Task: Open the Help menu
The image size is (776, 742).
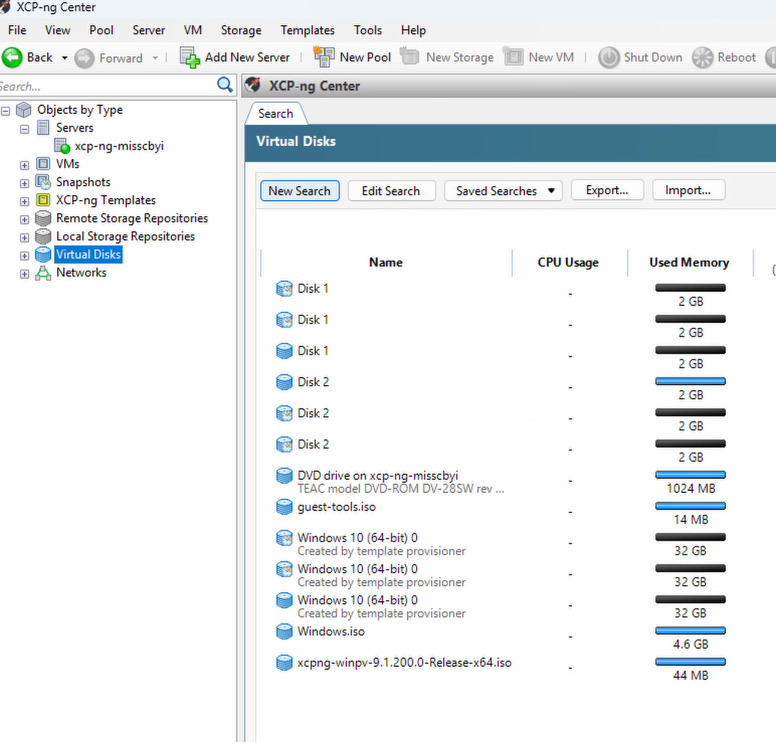Action: click(413, 30)
